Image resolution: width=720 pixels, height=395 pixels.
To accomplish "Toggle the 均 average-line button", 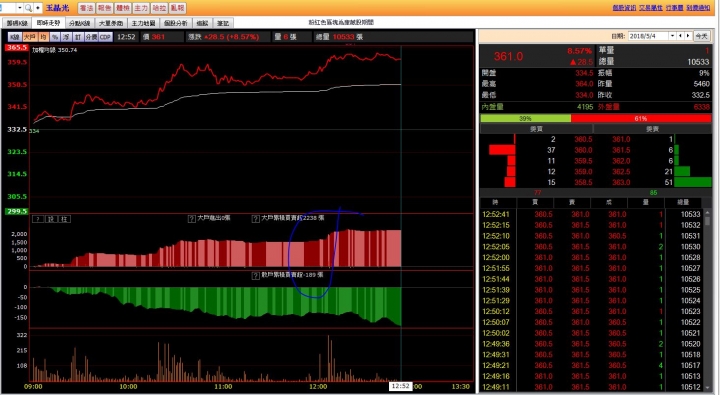I will tap(43, 37).
